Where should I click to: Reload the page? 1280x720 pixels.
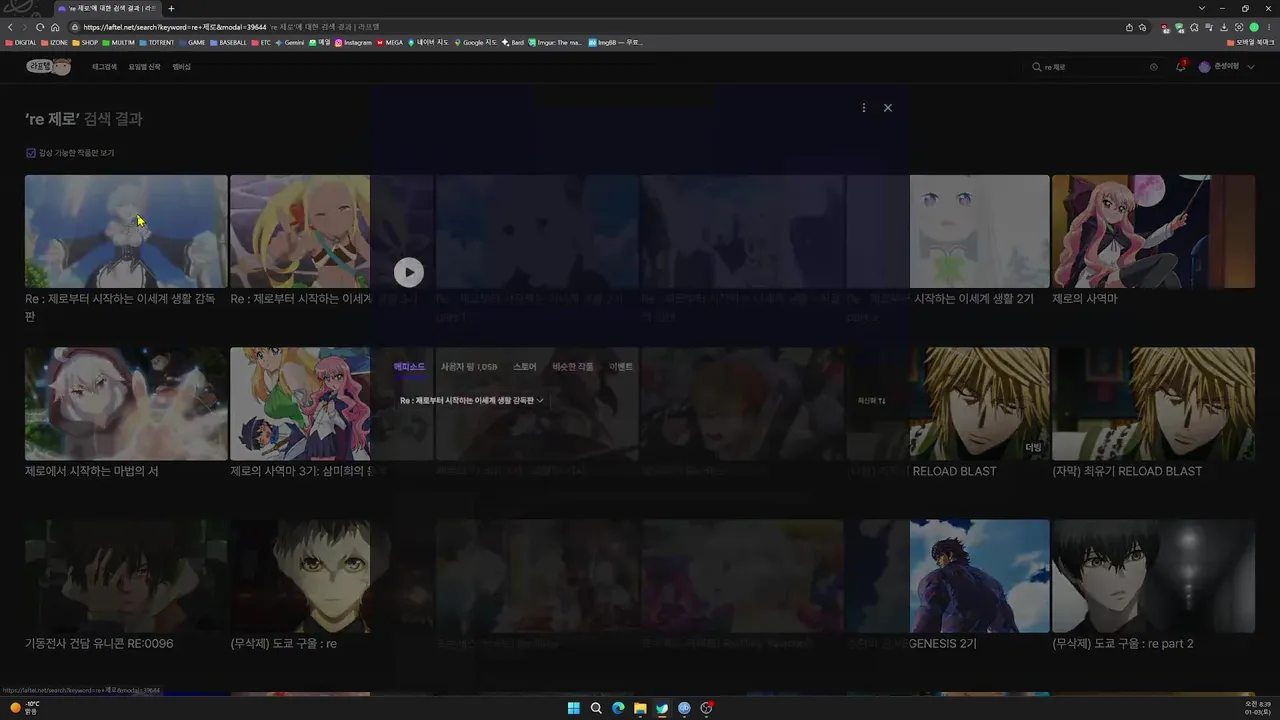pyautogui.click(x=40, y=27)
